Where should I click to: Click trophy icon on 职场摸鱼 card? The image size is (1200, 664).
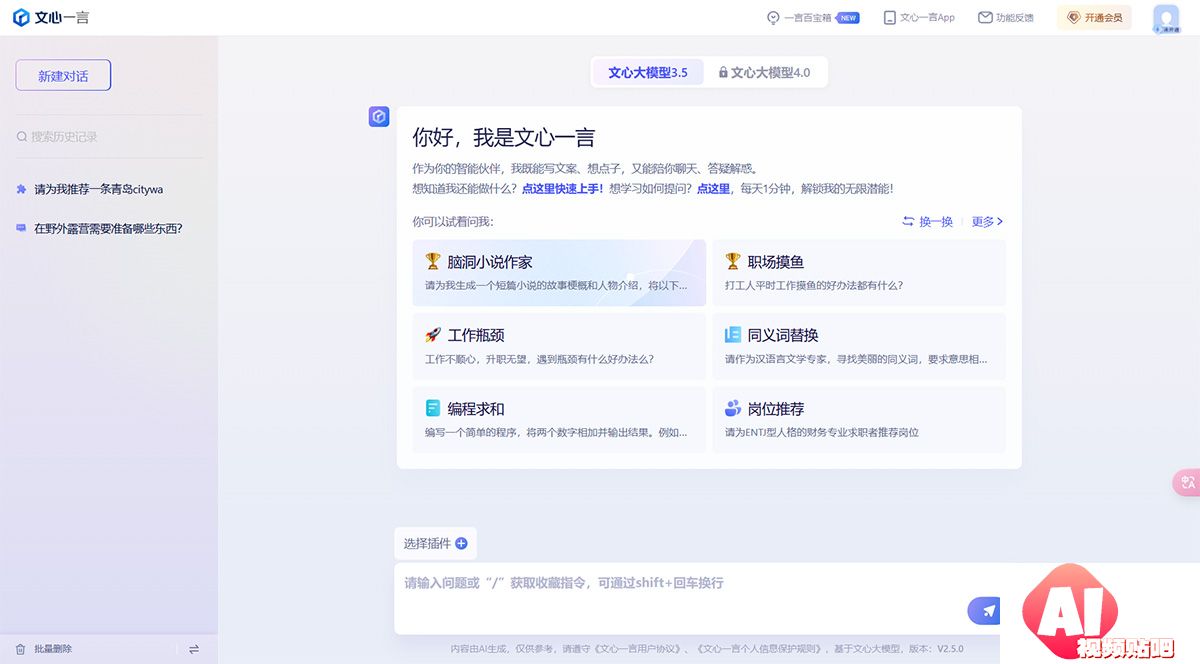733,262
